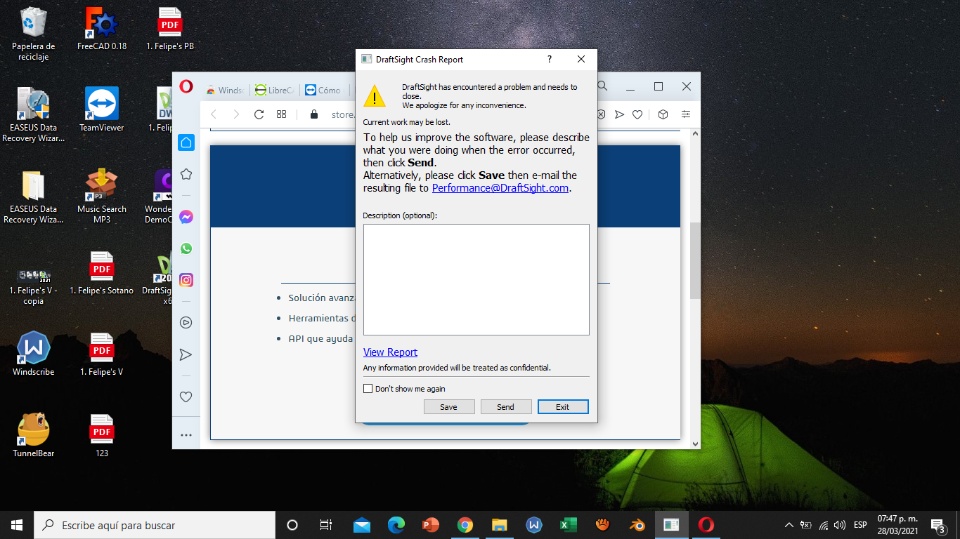This screenshot has width=960, height=539.
Task: Open TunnelBear desktop shortcut
Action: [x=33, y=435]
